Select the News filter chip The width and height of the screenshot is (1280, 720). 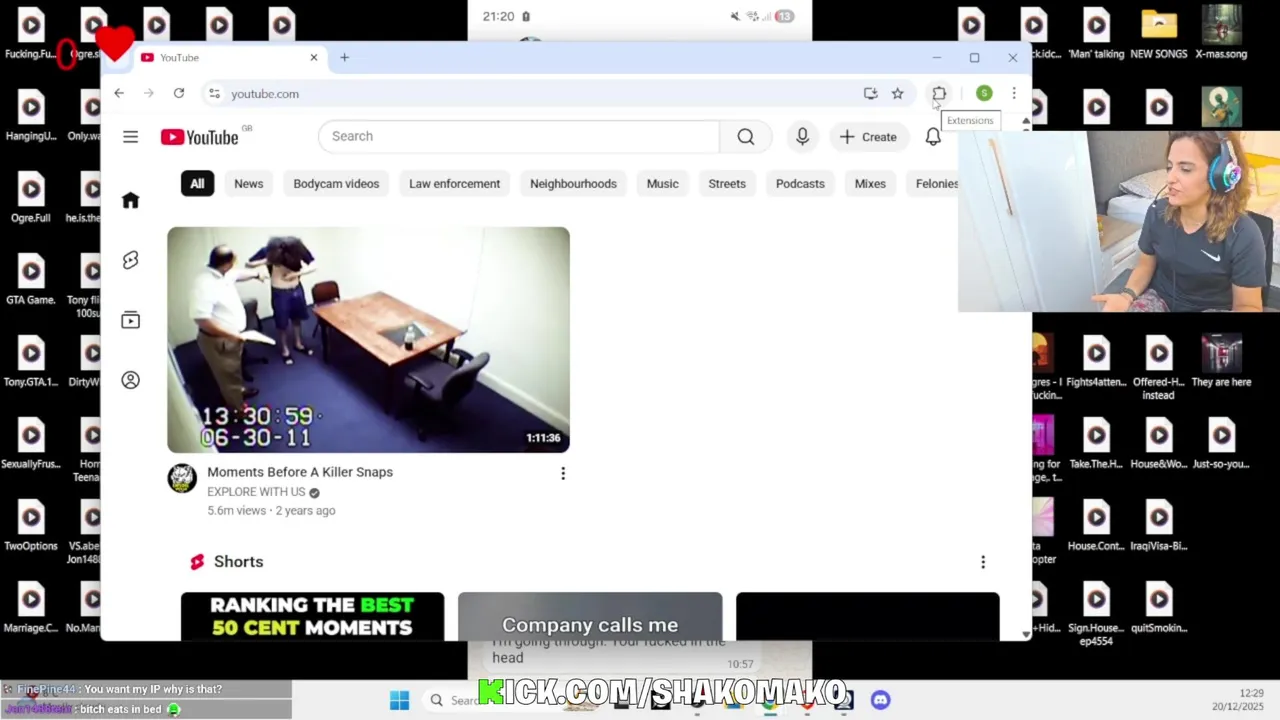click(x=248, y=184)
